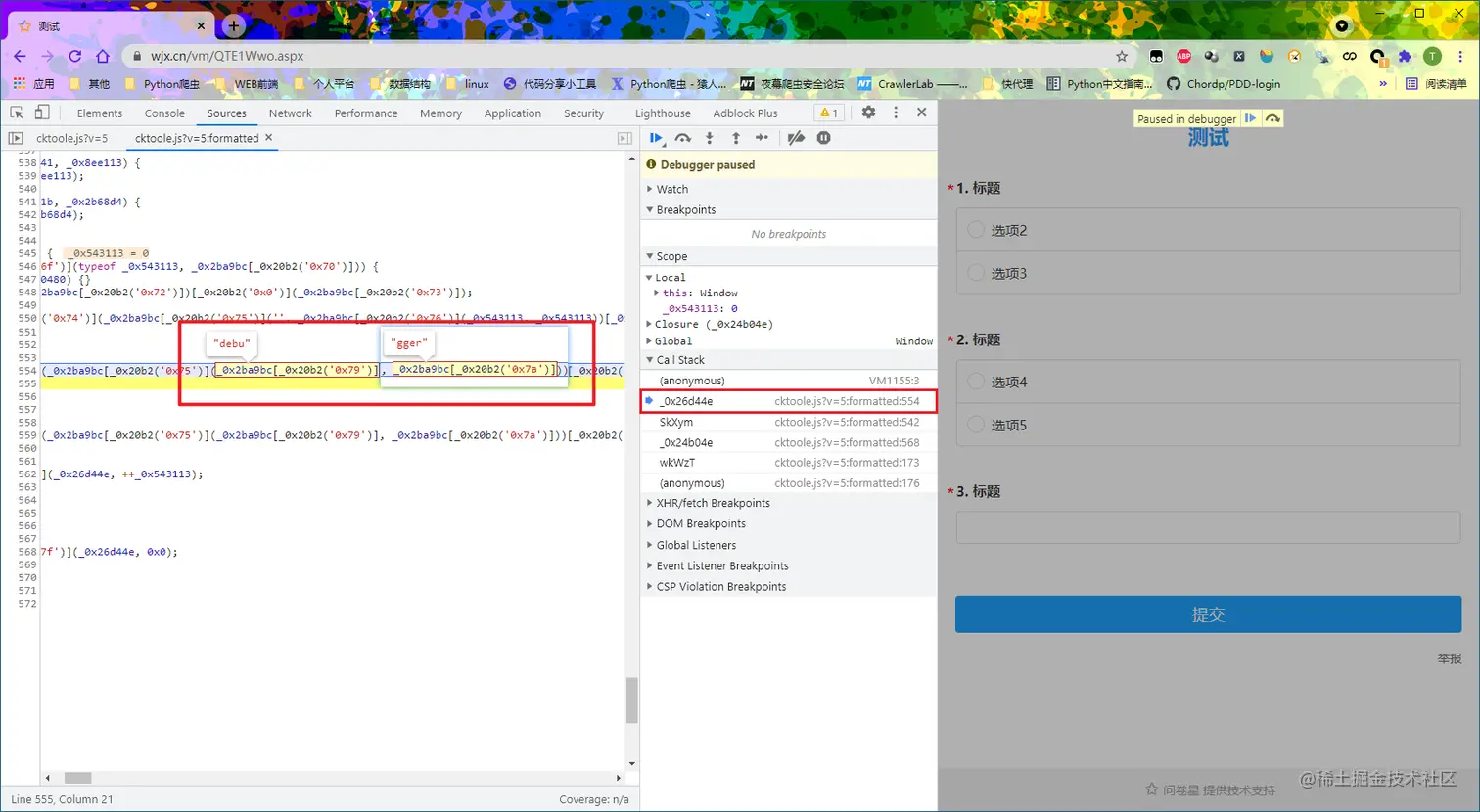Select SkXym call stack frame
Screen dimensions: 1480x812
(x=788, y=422)
